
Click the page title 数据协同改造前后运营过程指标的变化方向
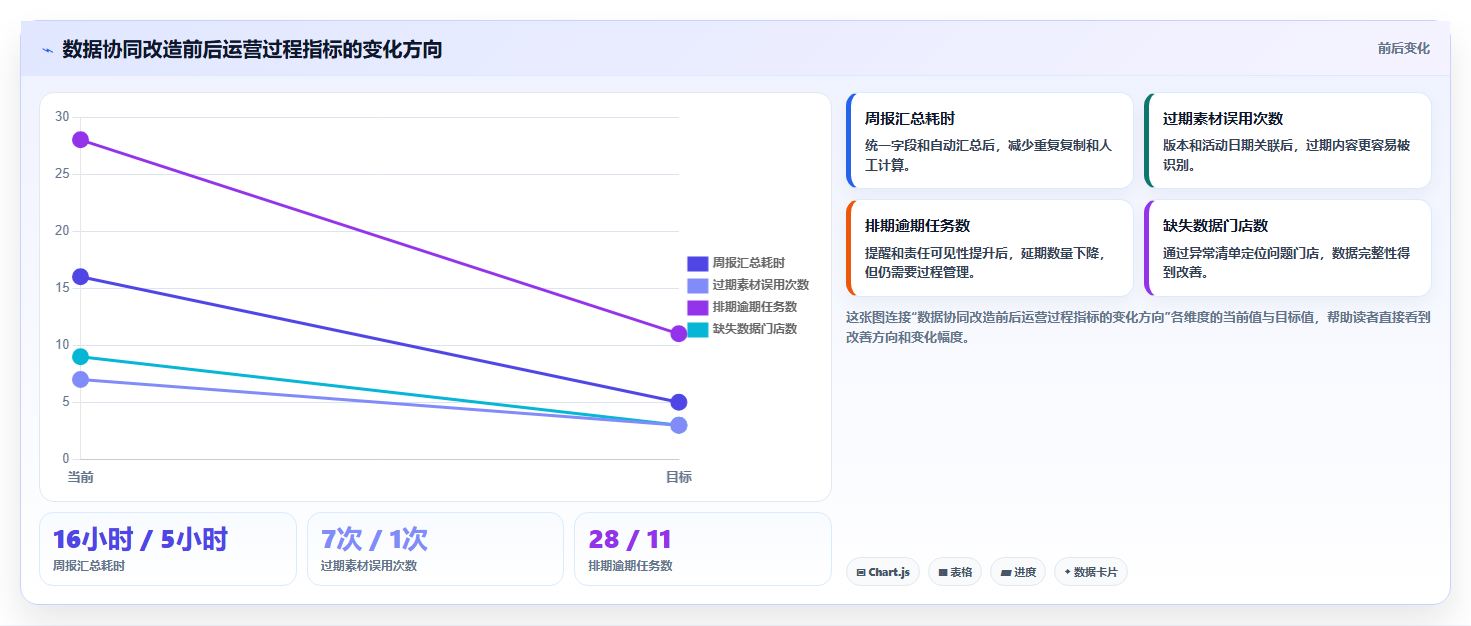point(252,50)
